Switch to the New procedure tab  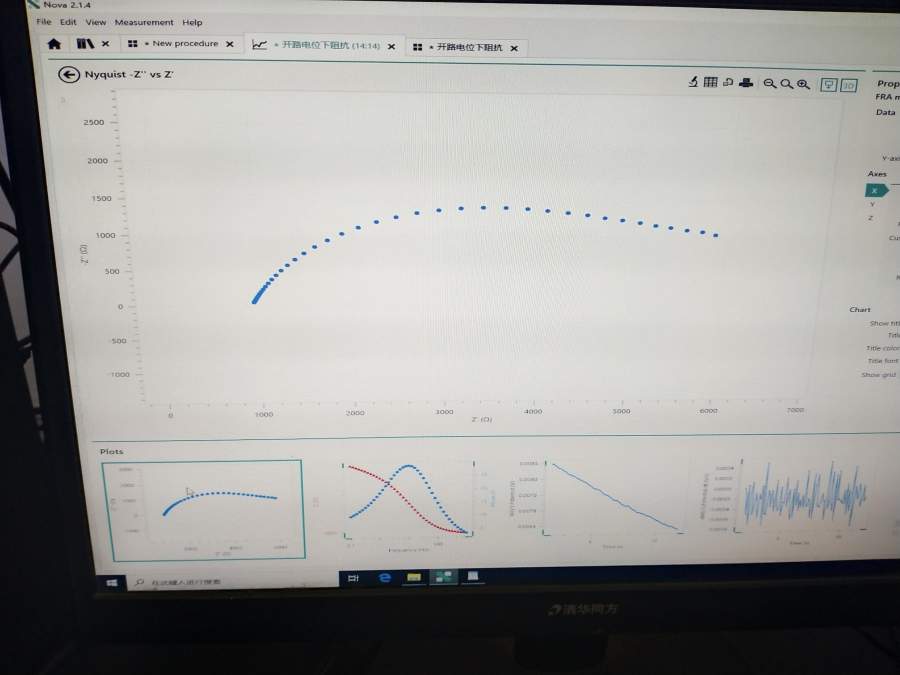(181, 44)
